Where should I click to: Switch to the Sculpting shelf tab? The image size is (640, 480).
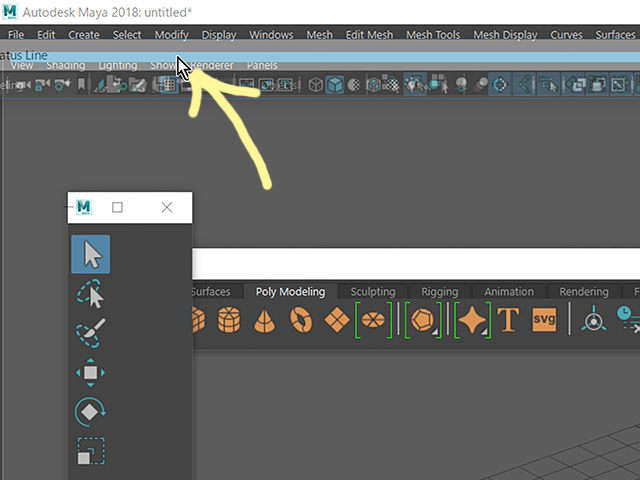373,292
